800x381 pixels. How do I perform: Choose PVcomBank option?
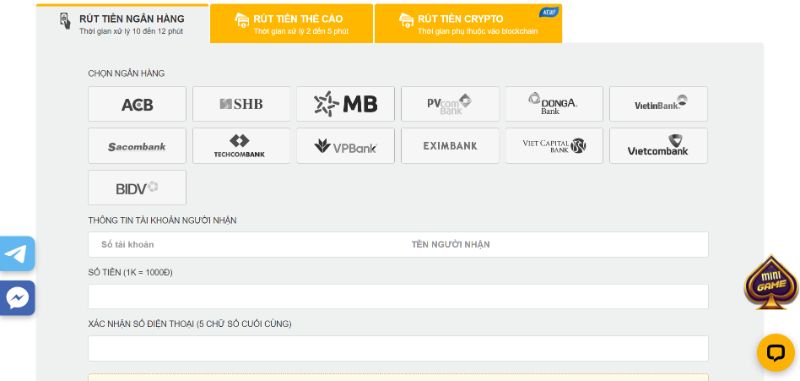(450, 104)
